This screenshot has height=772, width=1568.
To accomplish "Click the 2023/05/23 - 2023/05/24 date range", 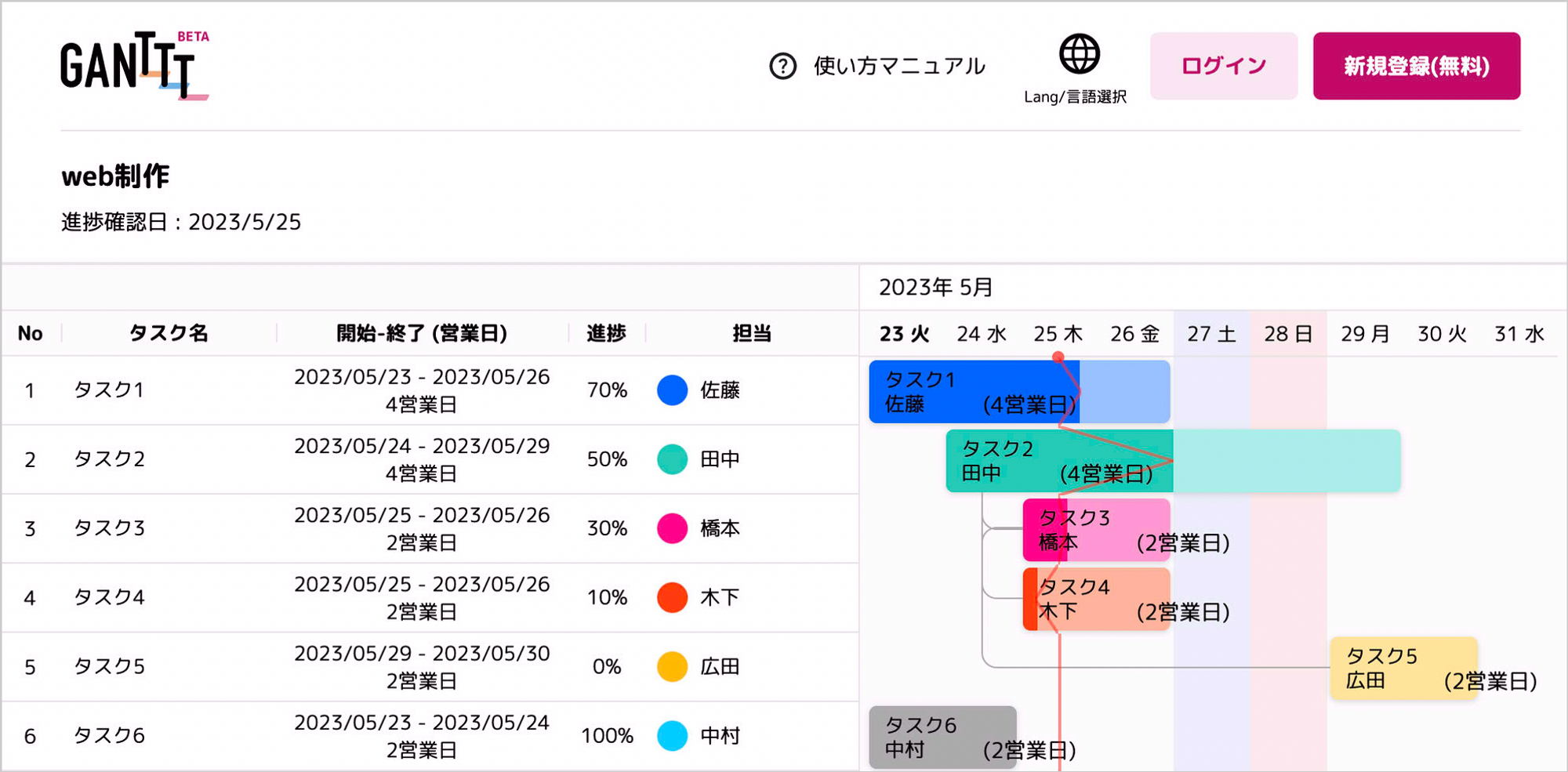I will (422, 723).
